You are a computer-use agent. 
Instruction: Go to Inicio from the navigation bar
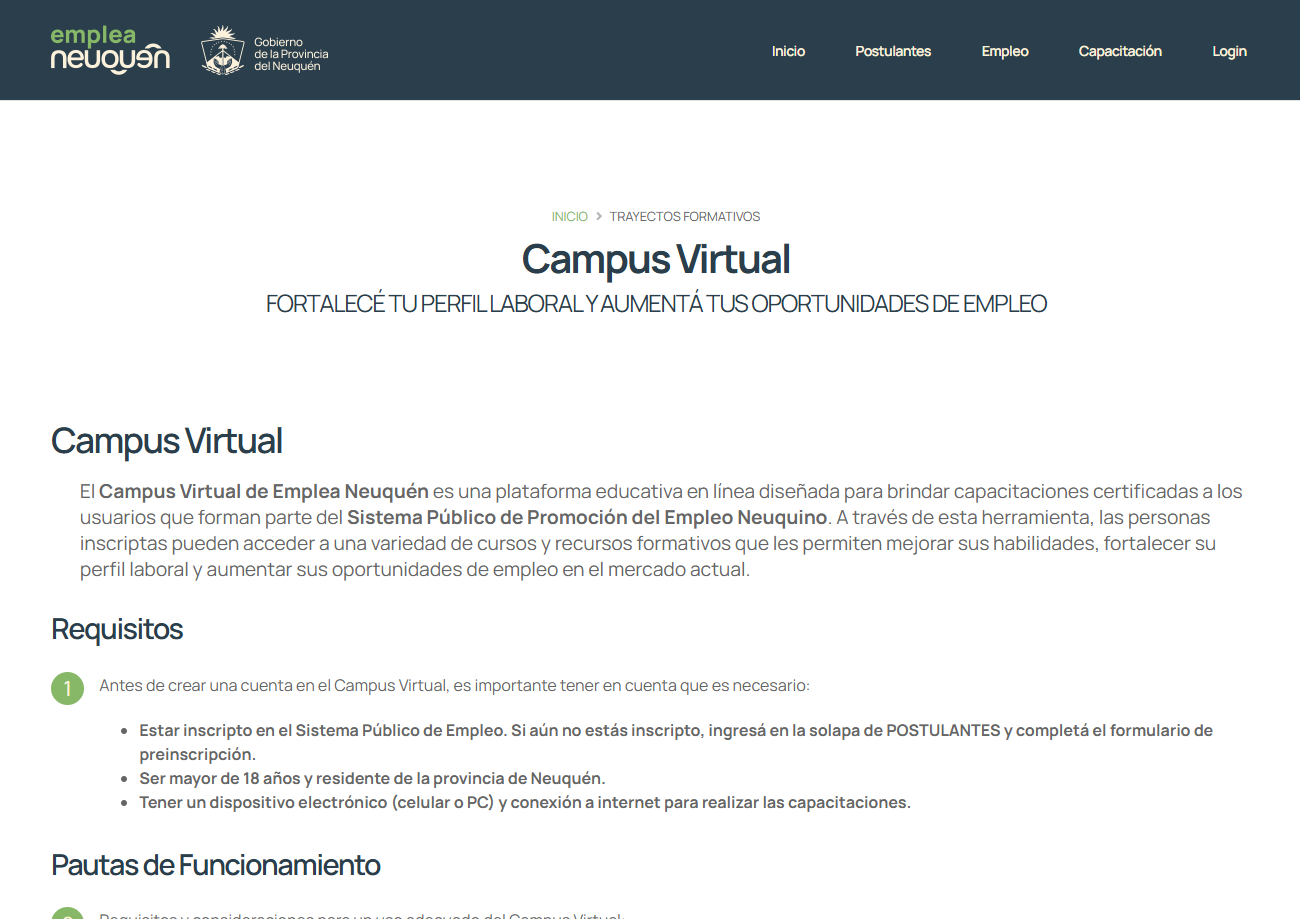click(788, 51)
